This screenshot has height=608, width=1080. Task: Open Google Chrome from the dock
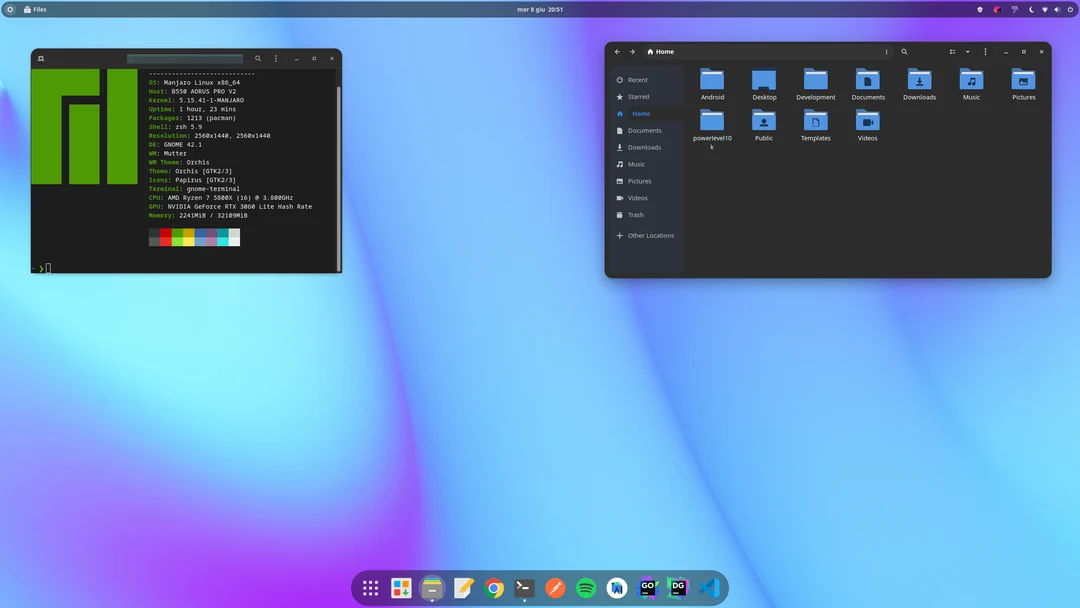(494, 588)
